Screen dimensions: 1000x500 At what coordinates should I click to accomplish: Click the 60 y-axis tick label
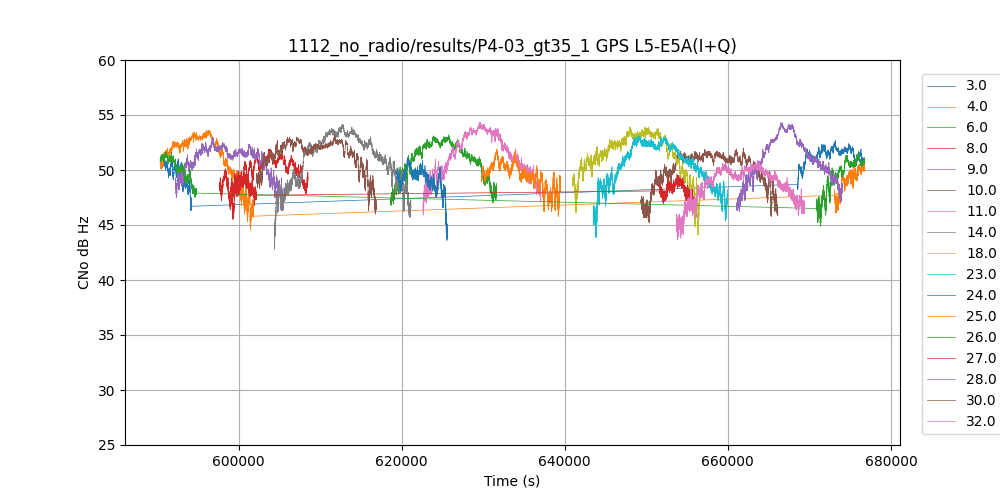(x=107, y=61)
